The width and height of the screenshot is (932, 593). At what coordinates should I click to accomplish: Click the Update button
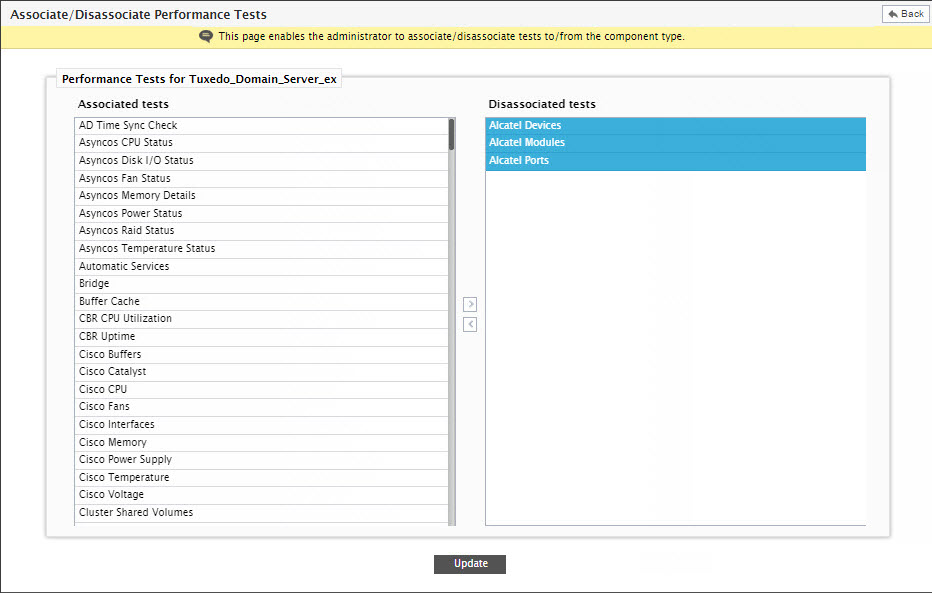pos(470,564)
